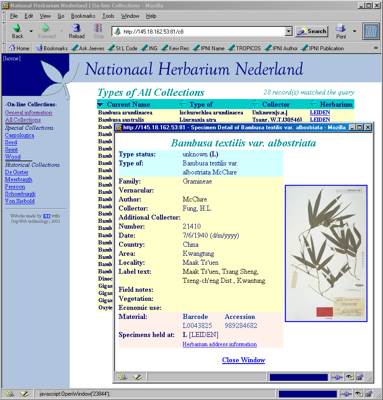Click the Close Window link in popup
Image resolution: width=383 pixels, height=400 pixels.
(243, 360)
